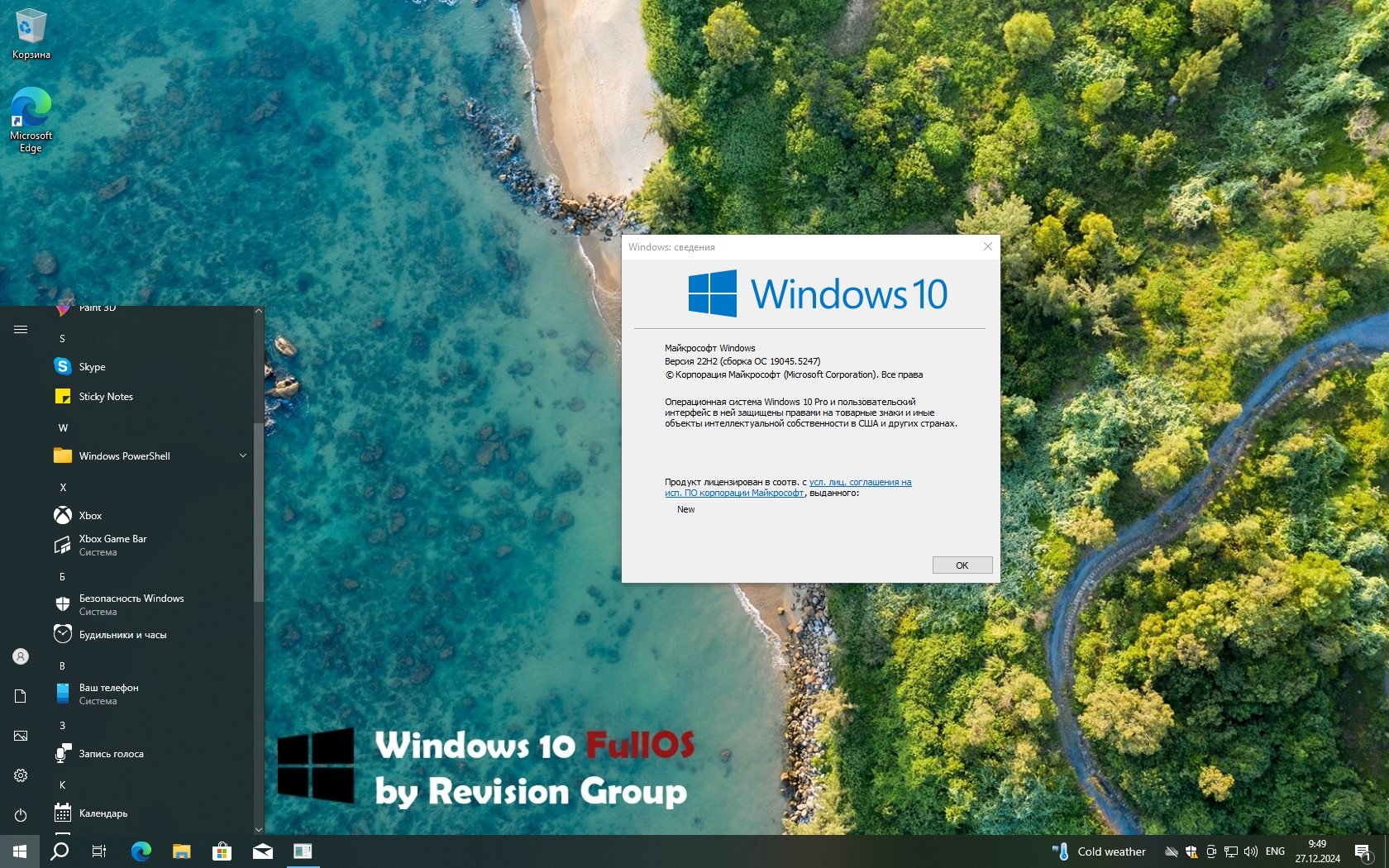Viewport: 1389px width, 868px height.
Task: Click the app list scroll-down arrow
Action: tap(259, 829)
